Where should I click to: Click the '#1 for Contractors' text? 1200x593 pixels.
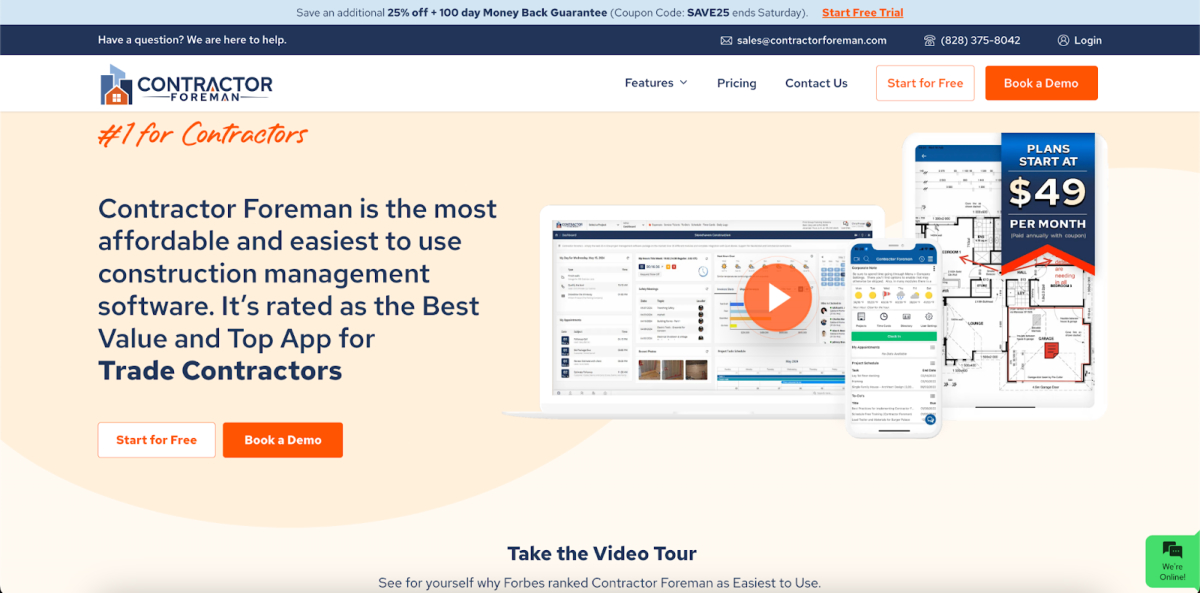[203, 134]
